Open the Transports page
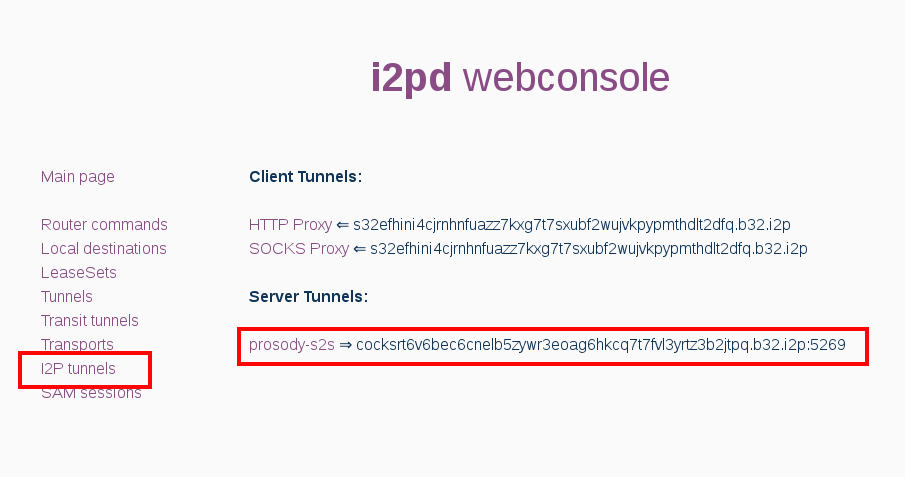The width and height of the screenshot is (905, 477). (77, 345)
